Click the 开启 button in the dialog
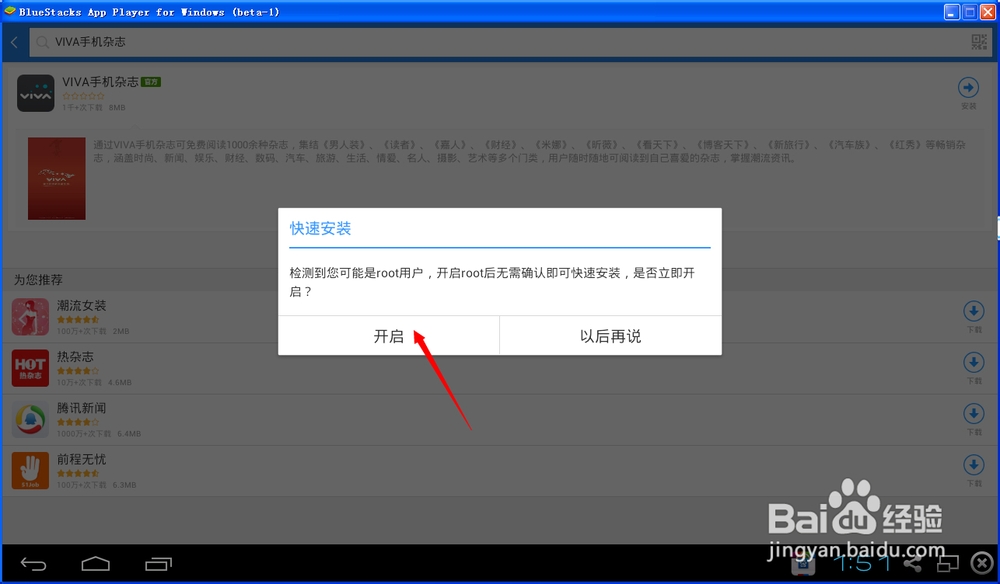 coord(388,336)
